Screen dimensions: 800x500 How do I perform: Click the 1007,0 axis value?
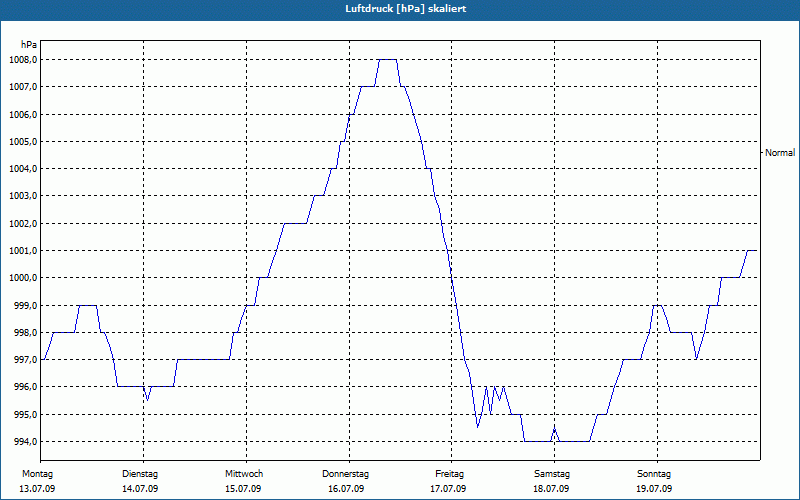tap(23, 87)
